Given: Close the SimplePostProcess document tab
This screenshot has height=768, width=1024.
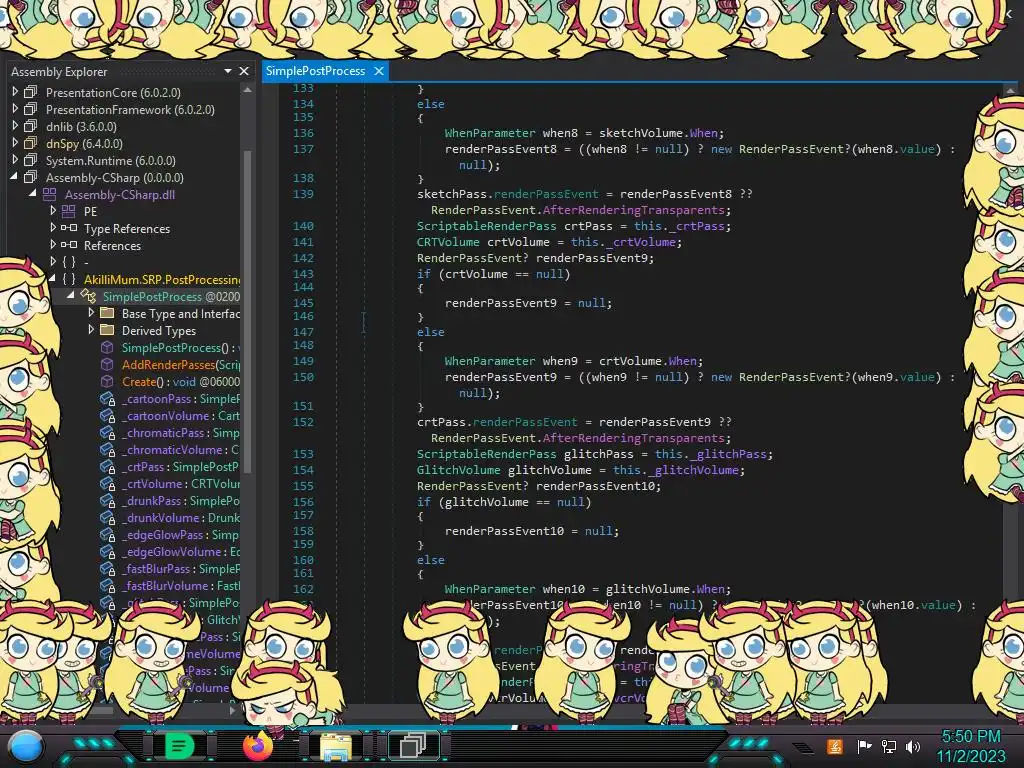Looking at the screenshot, I should (379, 71).
